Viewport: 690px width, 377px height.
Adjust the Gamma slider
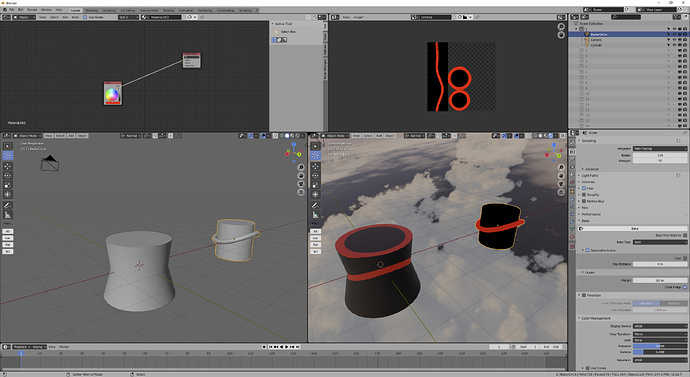pos(660,352)
